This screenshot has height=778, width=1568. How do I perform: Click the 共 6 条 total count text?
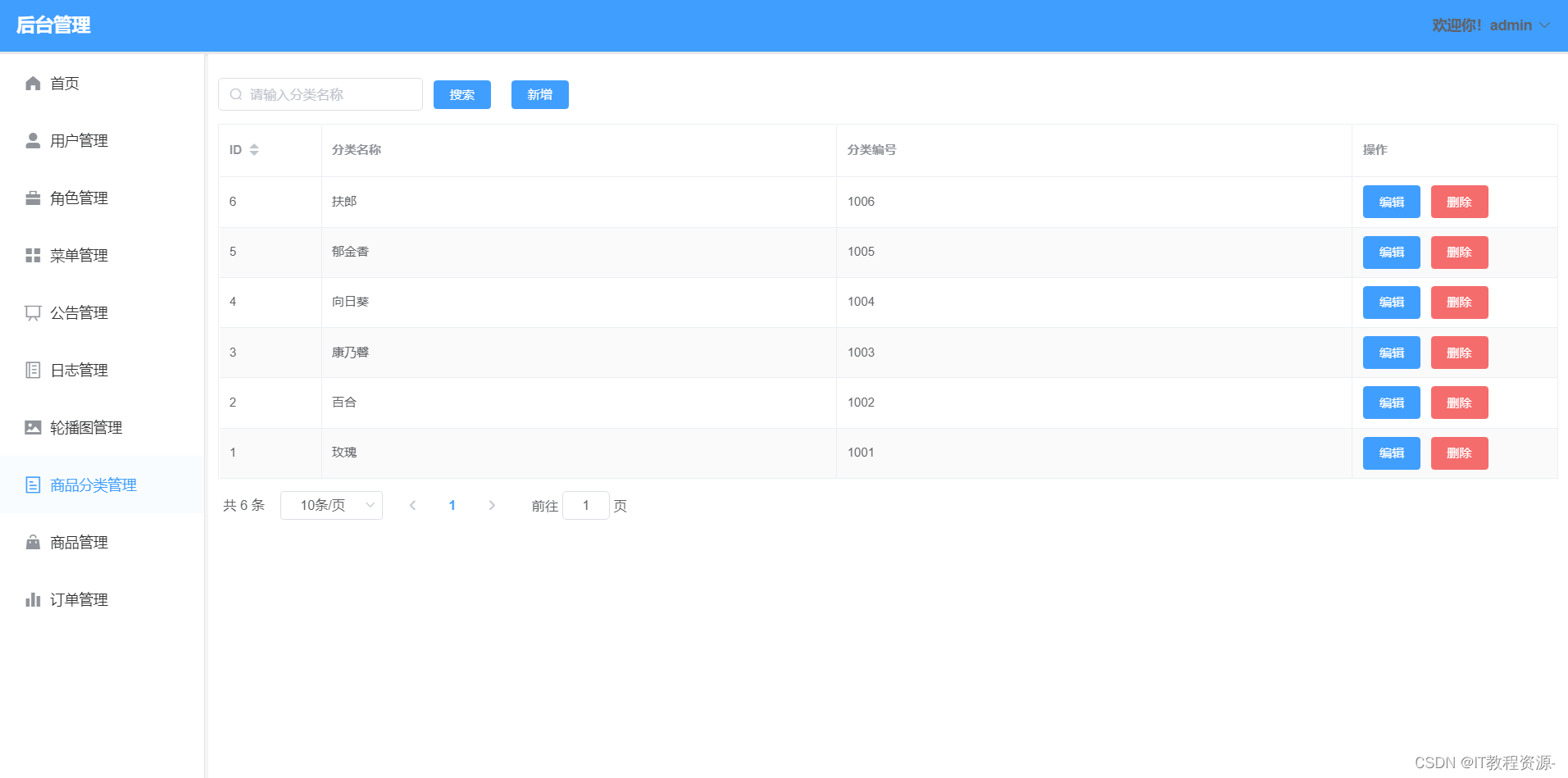(244, 505)
